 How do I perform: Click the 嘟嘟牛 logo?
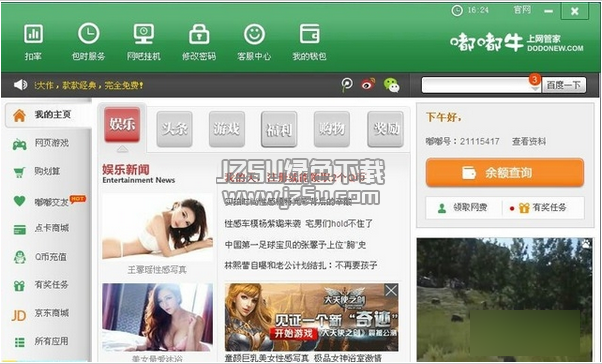[x=517, y=43]
